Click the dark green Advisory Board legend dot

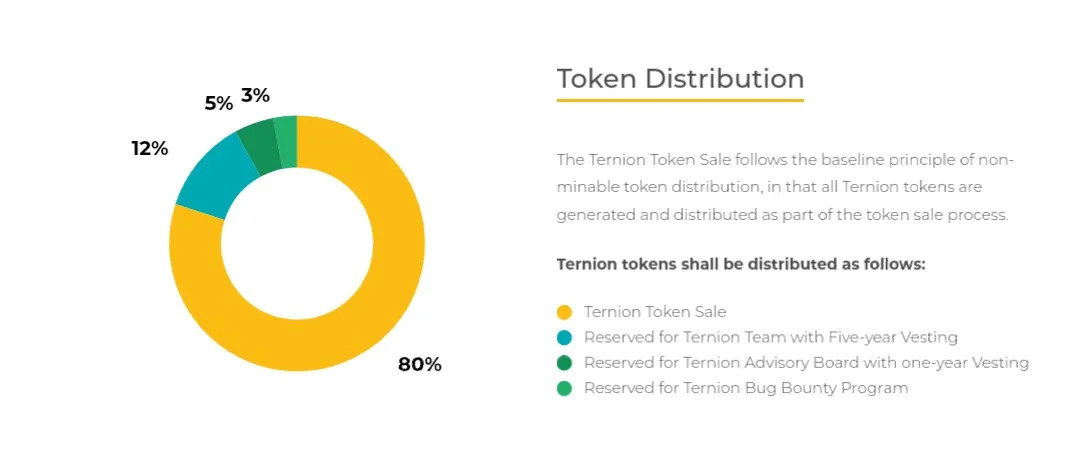click(564, 362)
